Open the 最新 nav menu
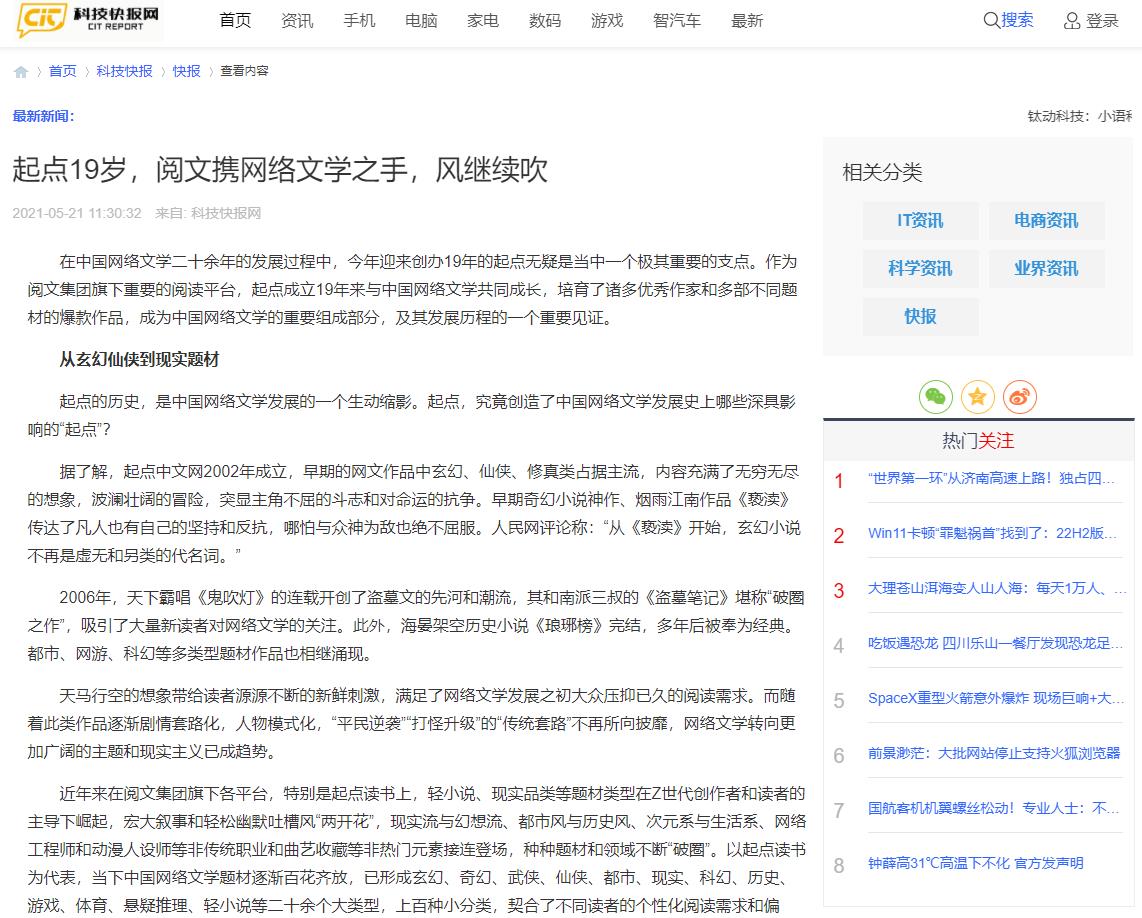 tap(747, 20)
